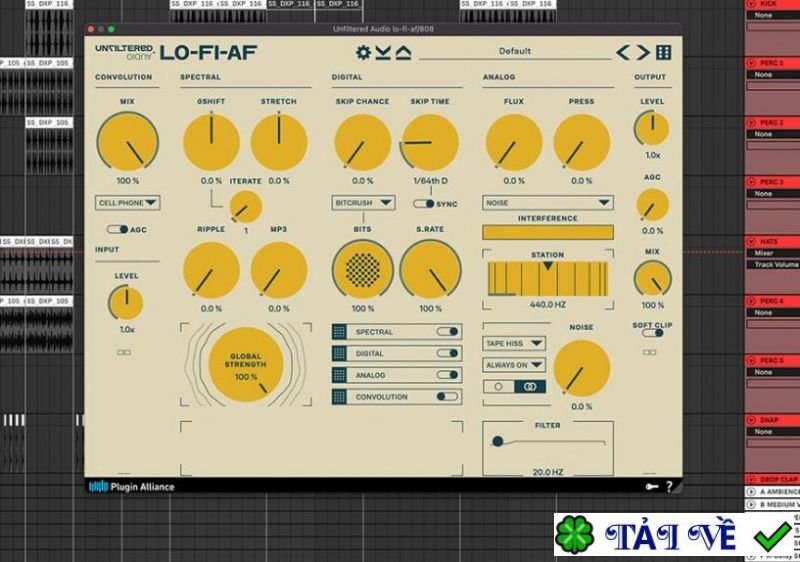Toggle the Digital section switch
The image size is (800, 562).
[x=447, y=353]
